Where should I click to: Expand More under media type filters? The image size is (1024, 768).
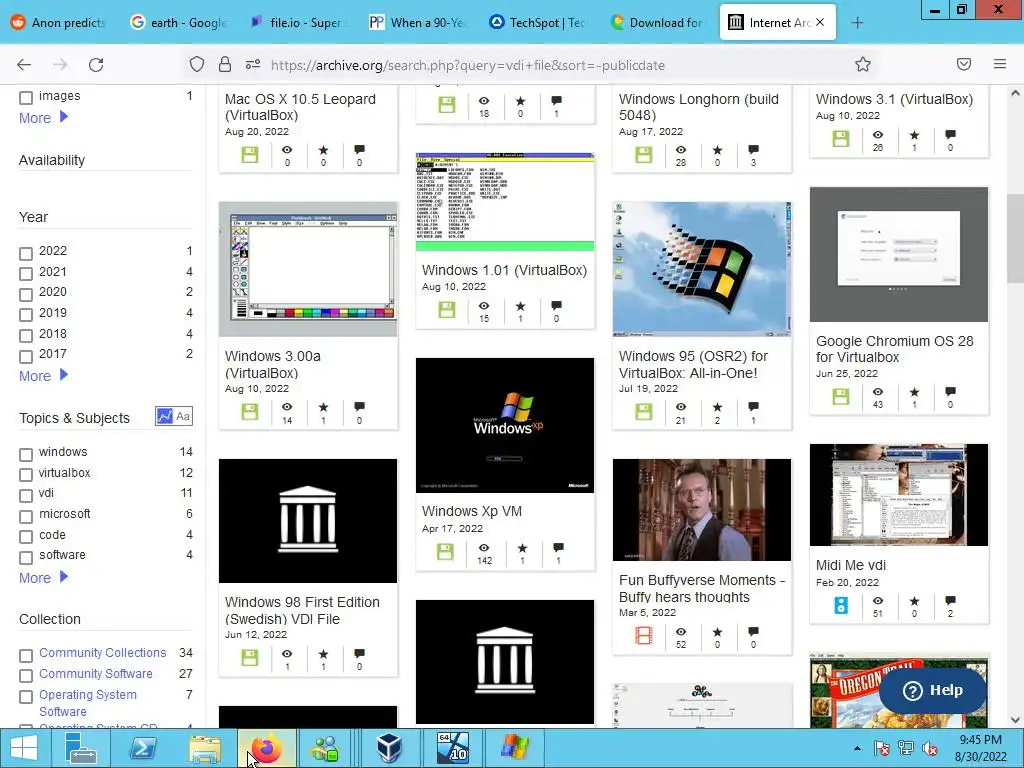tap(43, 118)
